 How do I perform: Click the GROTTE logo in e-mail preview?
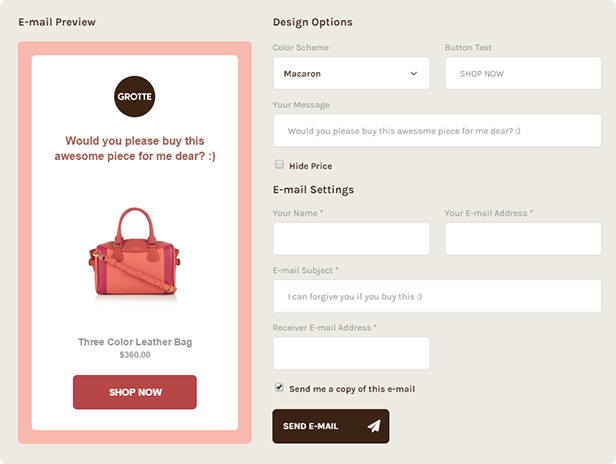pyautogui.click(x=135, y=96)
